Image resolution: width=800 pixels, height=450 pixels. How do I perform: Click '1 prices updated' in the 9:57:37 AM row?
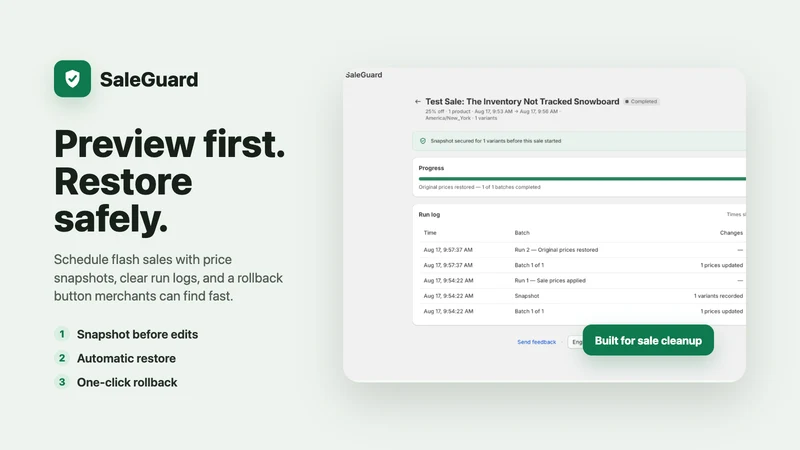721,265
